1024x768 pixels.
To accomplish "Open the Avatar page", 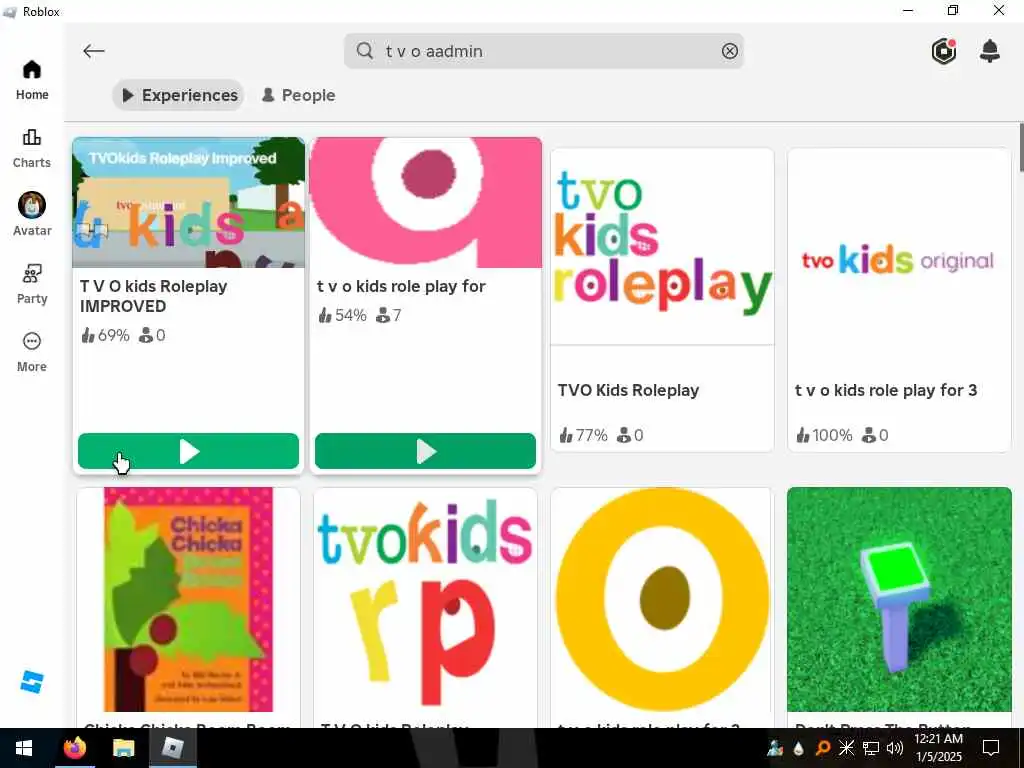I will [x=31, y=215].
